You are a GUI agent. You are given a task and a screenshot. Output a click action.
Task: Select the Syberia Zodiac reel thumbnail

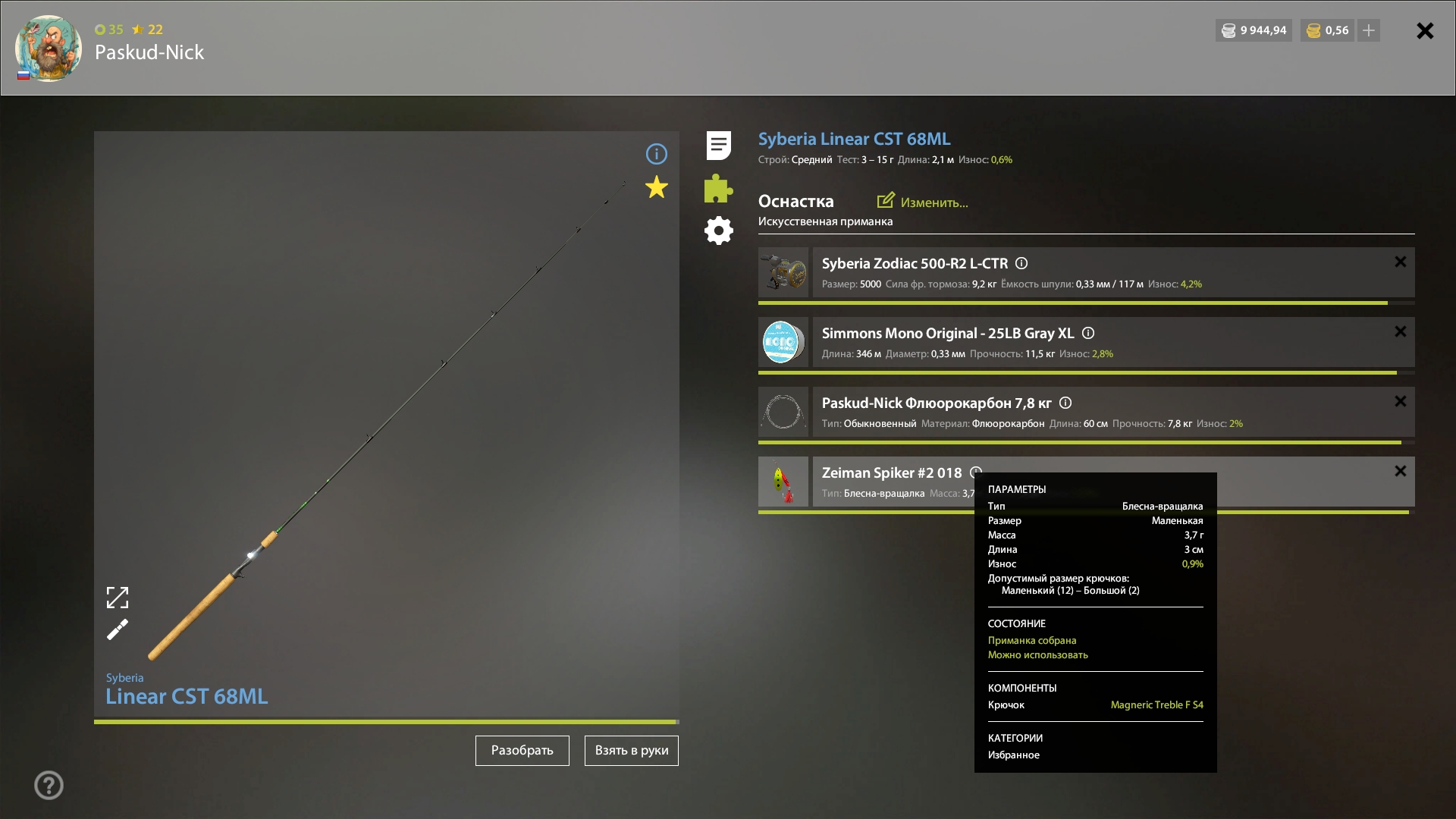click(x=783, y=272)
